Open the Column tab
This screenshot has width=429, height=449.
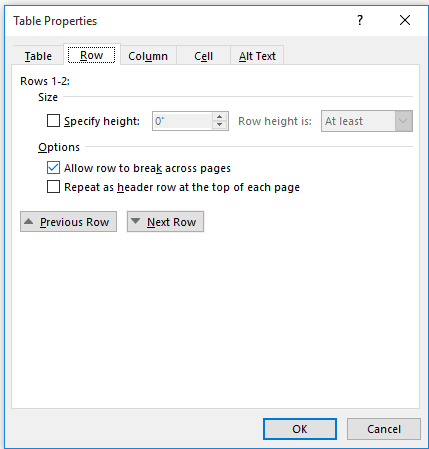[148, 56]
